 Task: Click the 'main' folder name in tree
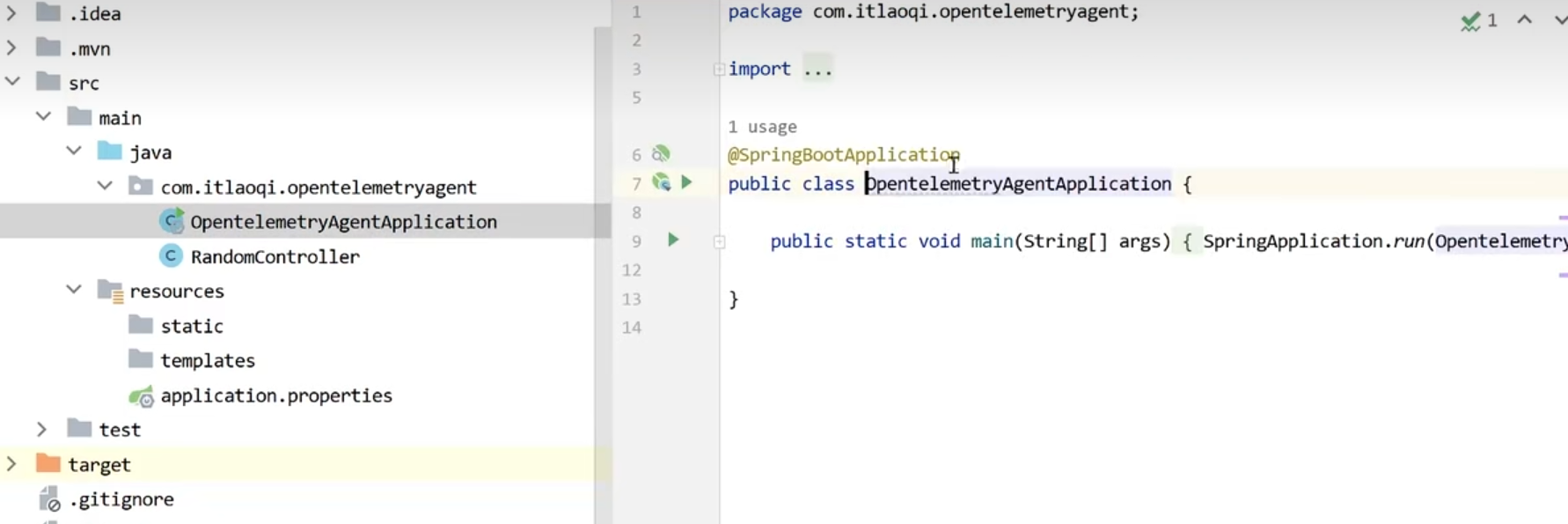tap(120, 117)
